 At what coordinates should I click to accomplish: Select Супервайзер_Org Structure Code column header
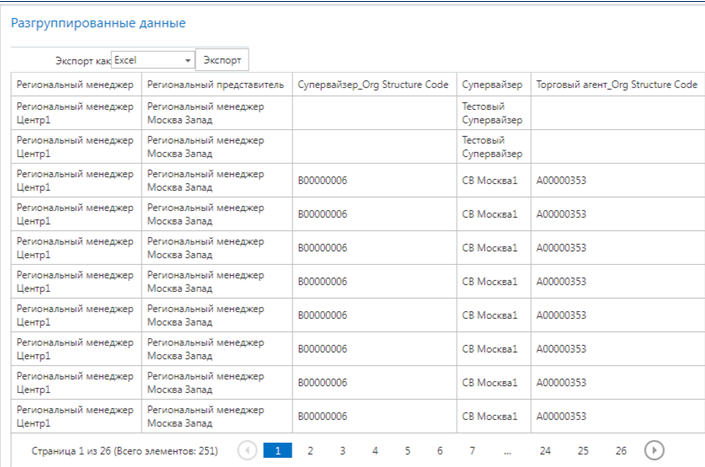click(x=373, y=85)
